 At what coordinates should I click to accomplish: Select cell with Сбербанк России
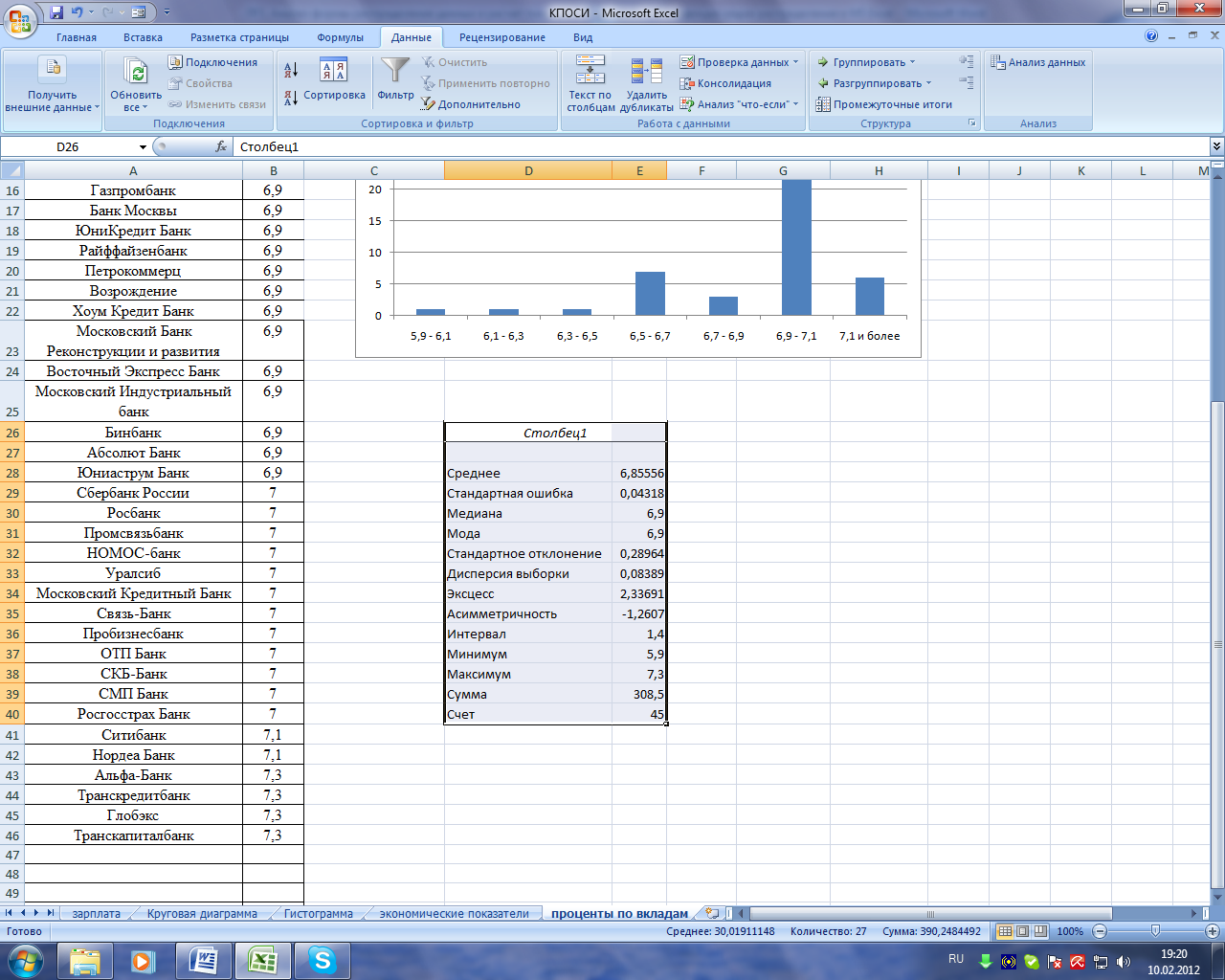point(133,493)
